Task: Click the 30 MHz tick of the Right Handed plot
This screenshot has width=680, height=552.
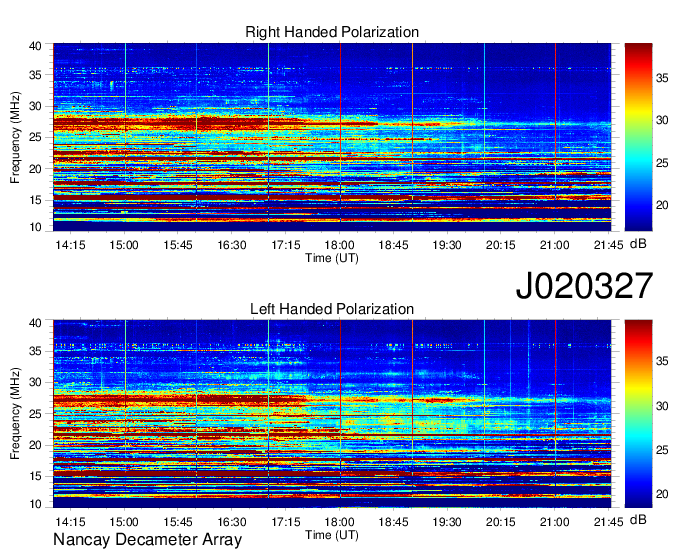Action: [36, 106]
